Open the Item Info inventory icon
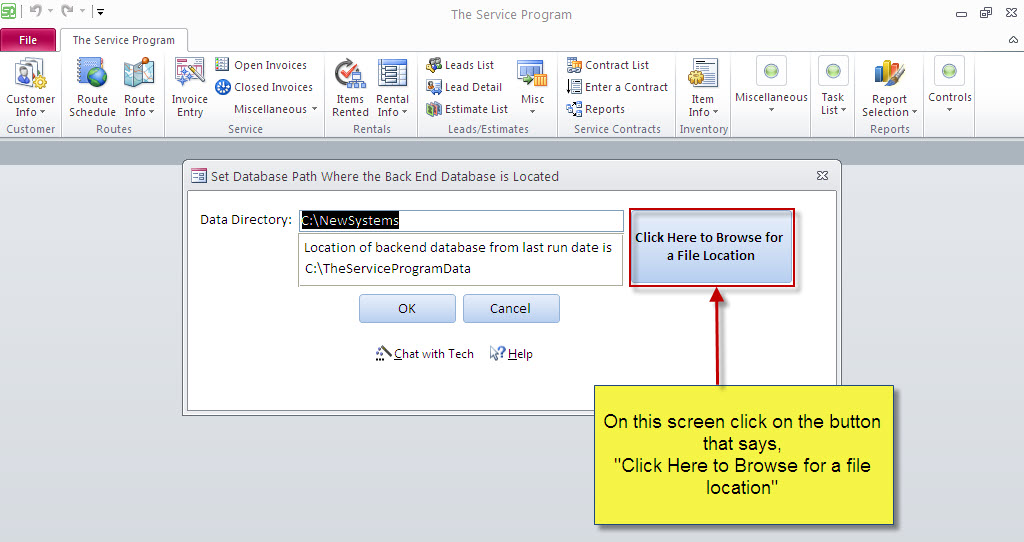Viewport: 1024px width, 542px height. (x=703, y=73)
